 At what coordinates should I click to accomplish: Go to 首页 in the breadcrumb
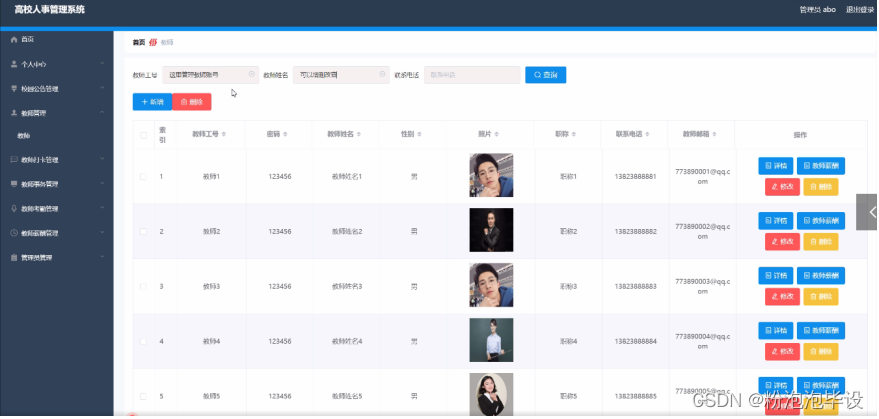tap(138, 43)
